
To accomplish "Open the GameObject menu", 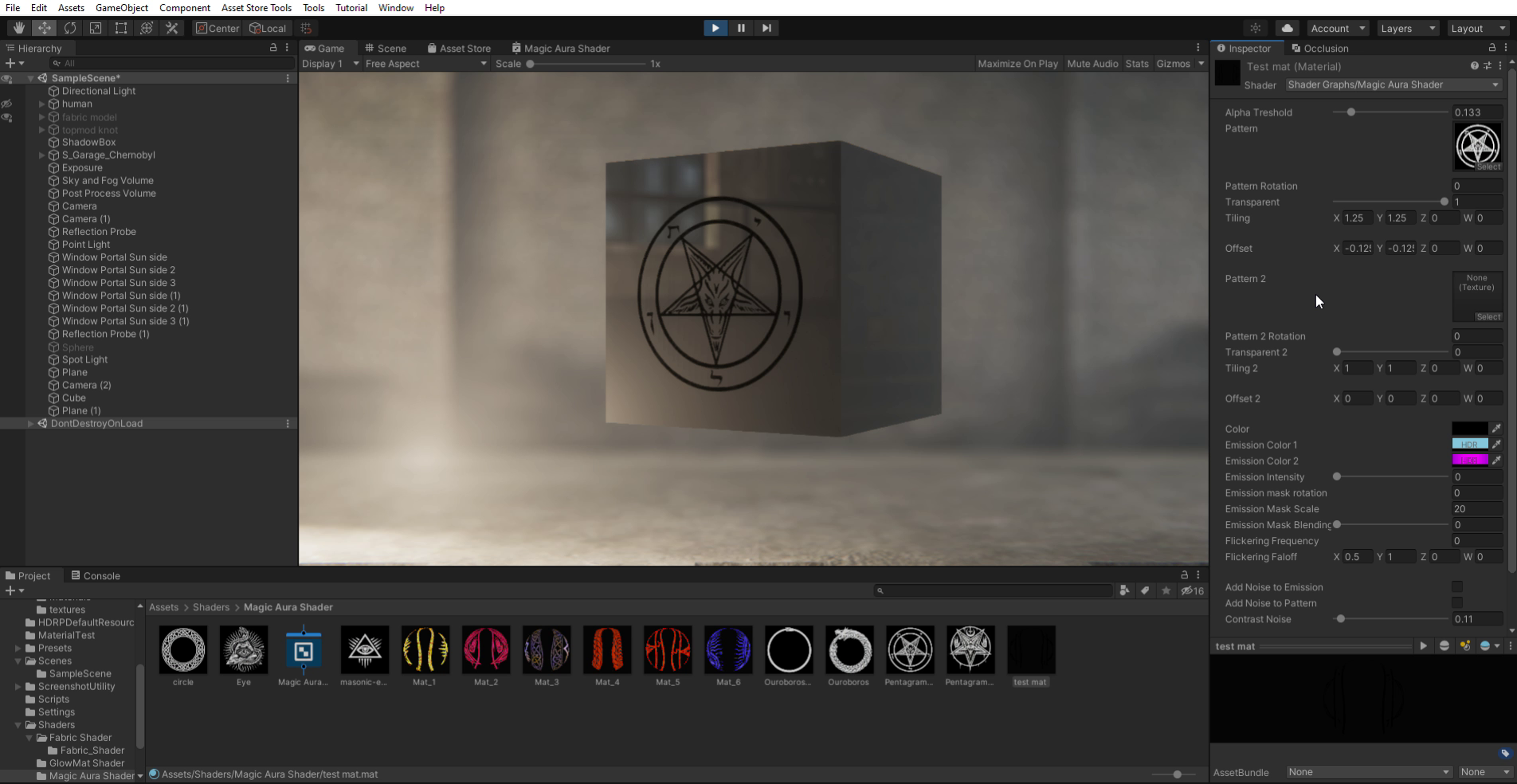I will tap(122, 8).
